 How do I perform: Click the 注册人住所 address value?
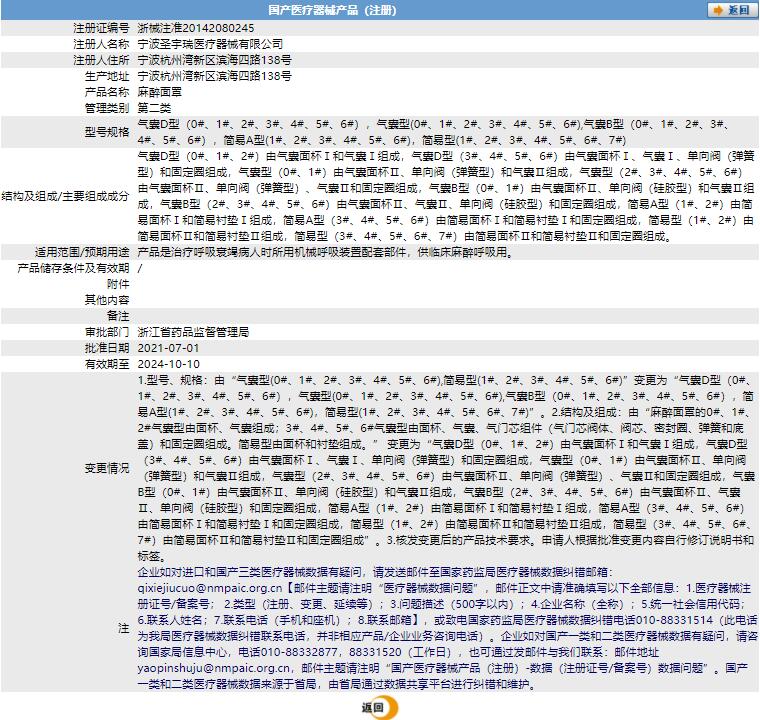pos(215,60)
